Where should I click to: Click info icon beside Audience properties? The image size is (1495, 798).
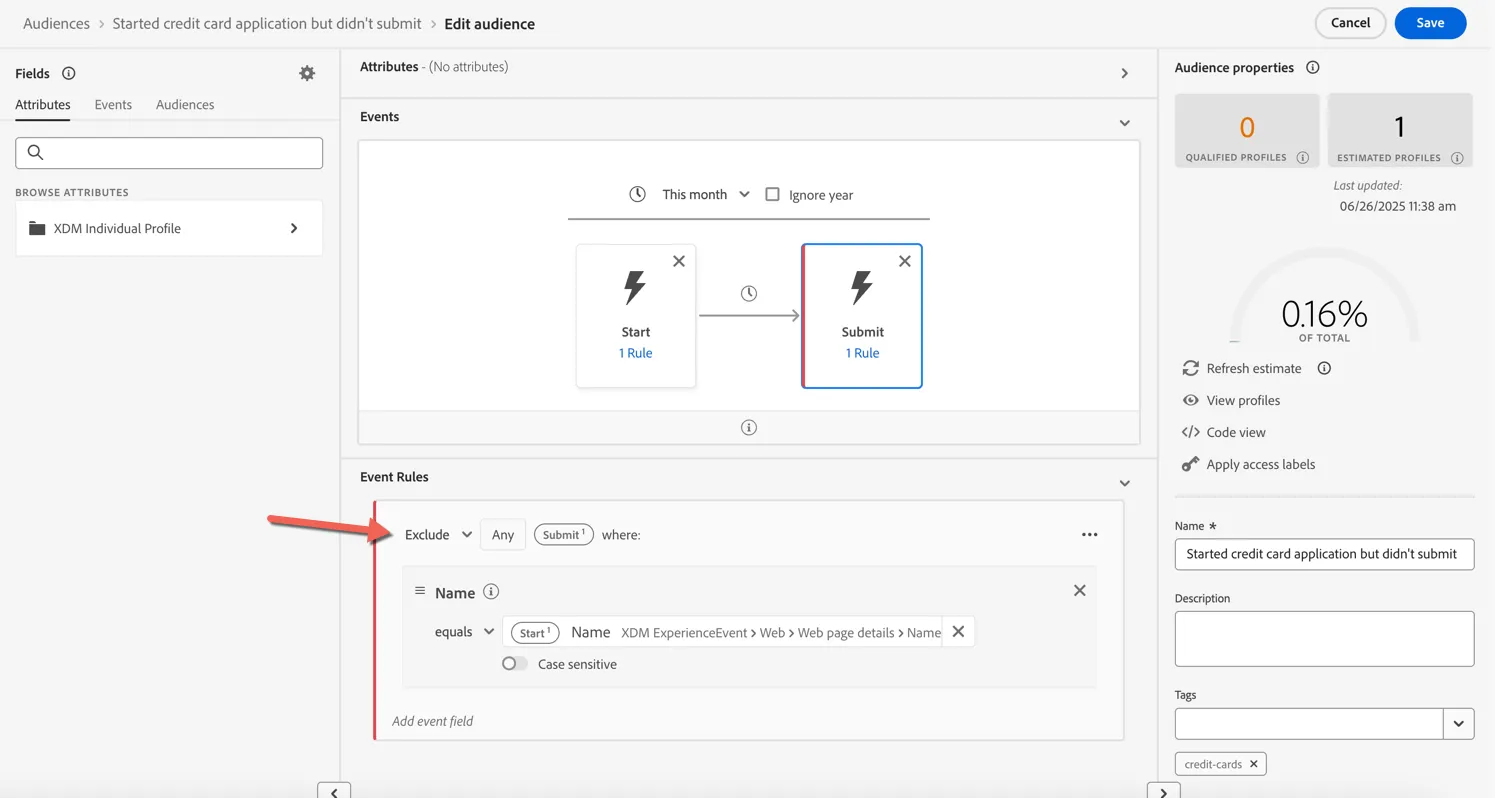click(1313, 67)
